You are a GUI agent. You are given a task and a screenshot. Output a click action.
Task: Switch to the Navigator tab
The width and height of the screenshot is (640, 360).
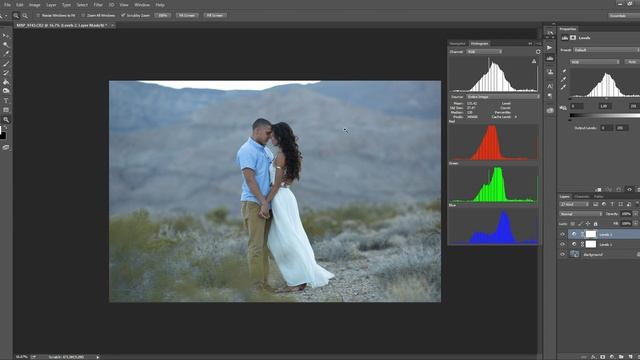(x=458, y=44)
